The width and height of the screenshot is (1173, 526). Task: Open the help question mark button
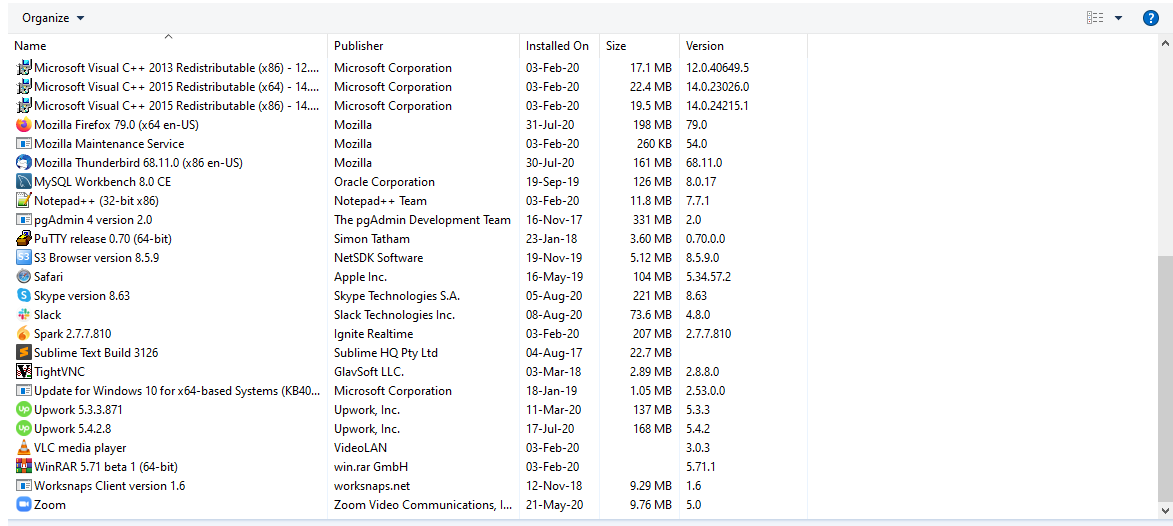point(1151,18)
